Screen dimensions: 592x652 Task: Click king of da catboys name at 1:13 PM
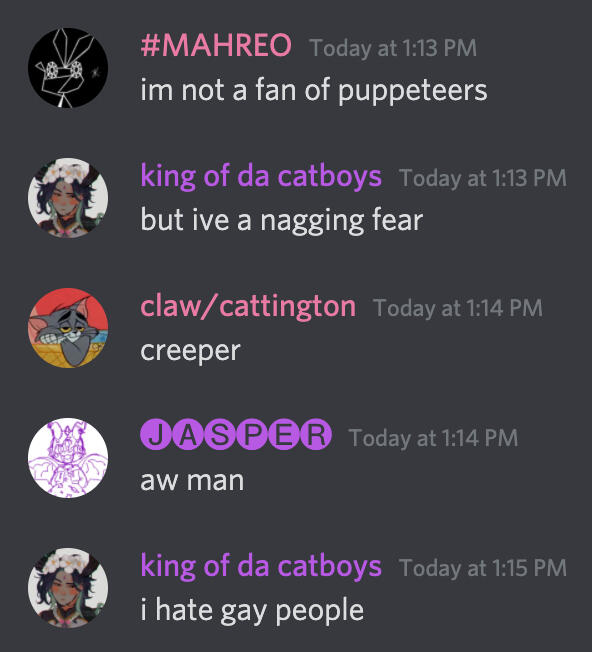point(261,177)
